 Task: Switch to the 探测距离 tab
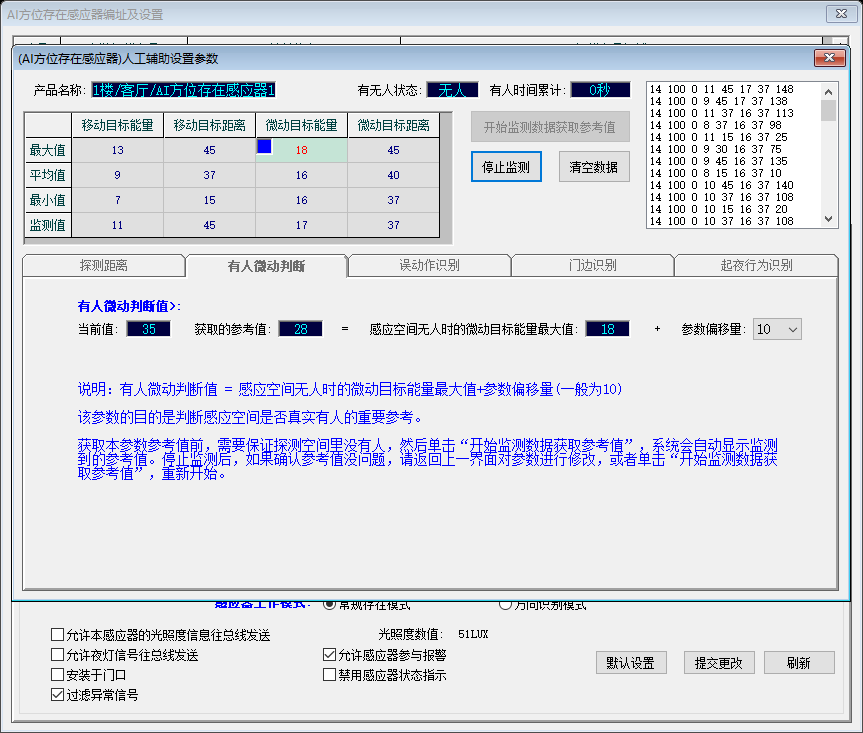pyautogui.click(x=103, y=265)
